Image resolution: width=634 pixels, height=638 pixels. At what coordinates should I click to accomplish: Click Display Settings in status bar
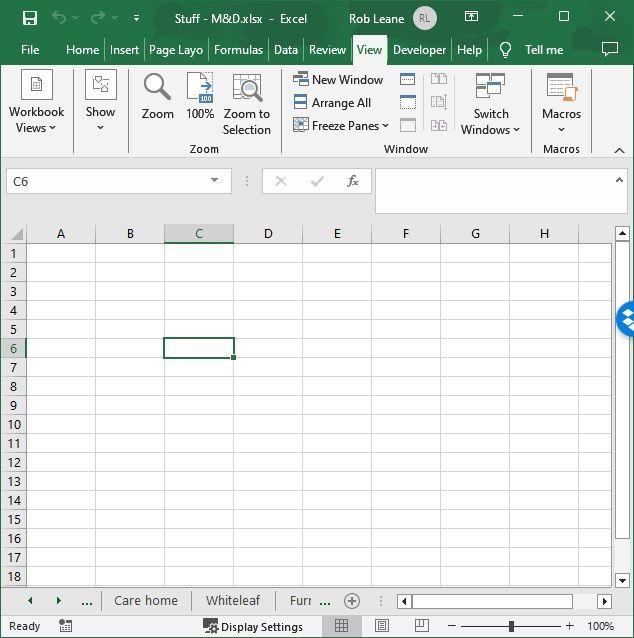click(253, 627)
